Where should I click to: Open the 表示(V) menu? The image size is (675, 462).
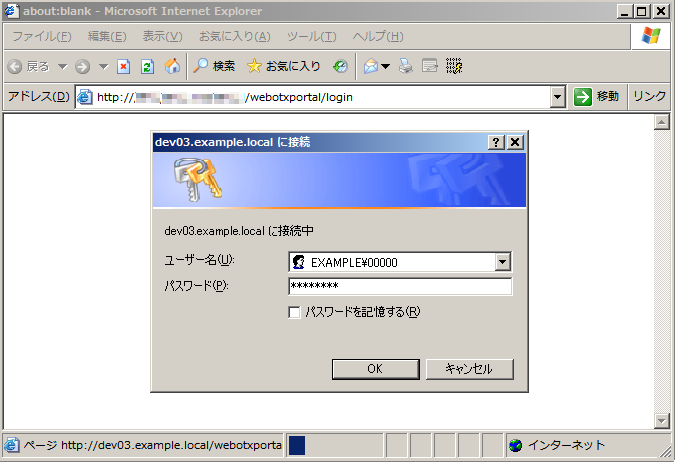(x=163, y=36)
